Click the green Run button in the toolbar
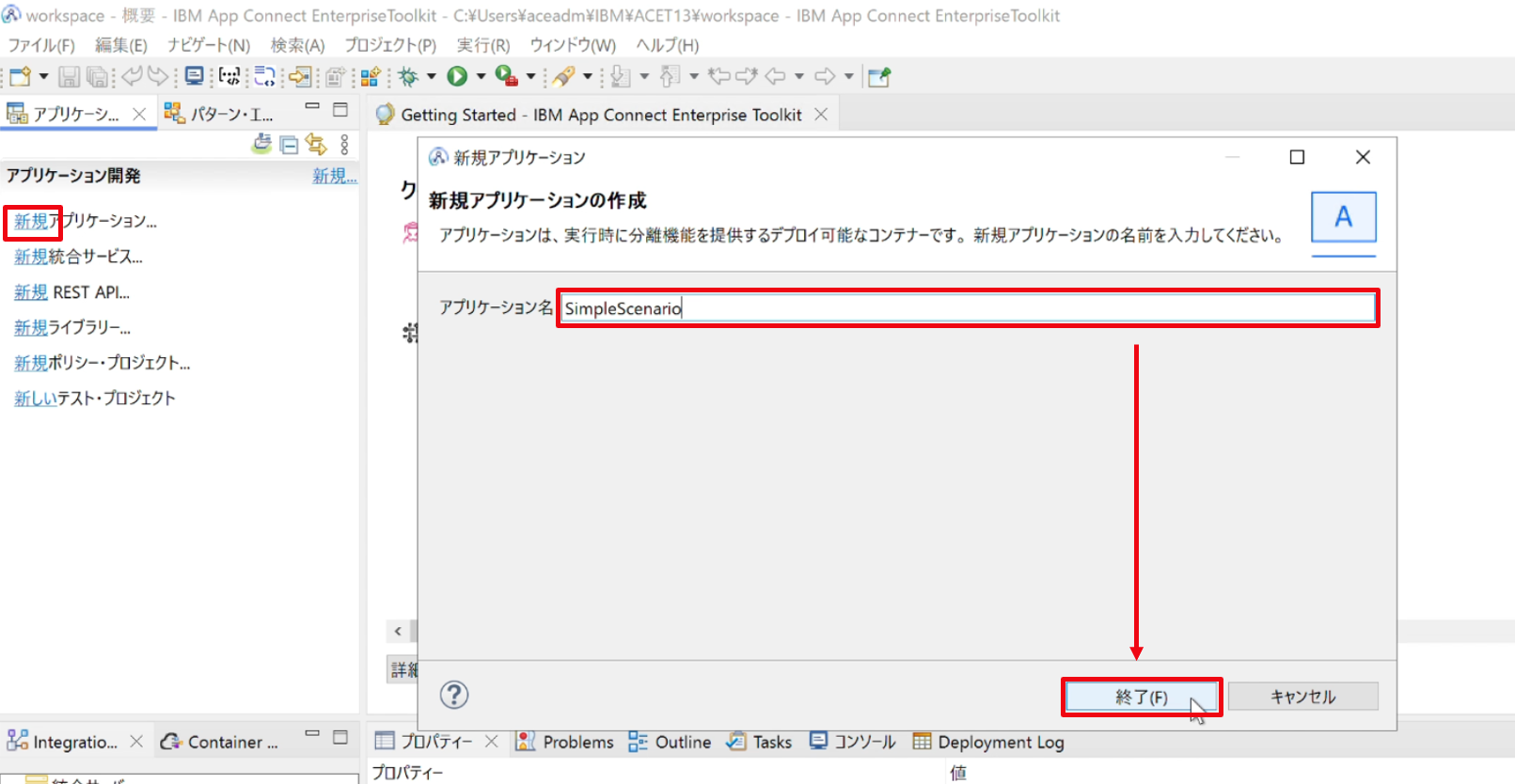Image resolution: width=1515 pixels, height=784 pixels. (x=457, y=76)
